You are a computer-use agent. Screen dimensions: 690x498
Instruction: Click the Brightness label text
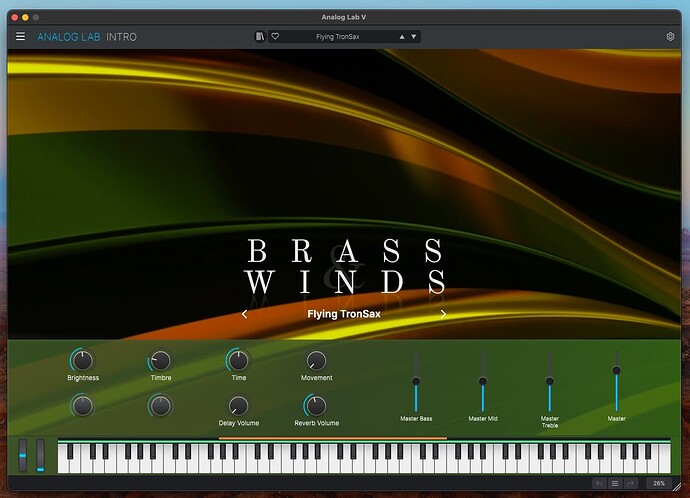(83, 378)
